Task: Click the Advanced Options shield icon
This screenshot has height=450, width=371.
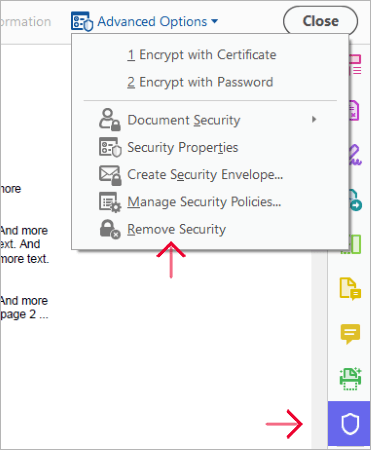Action: 82,22
